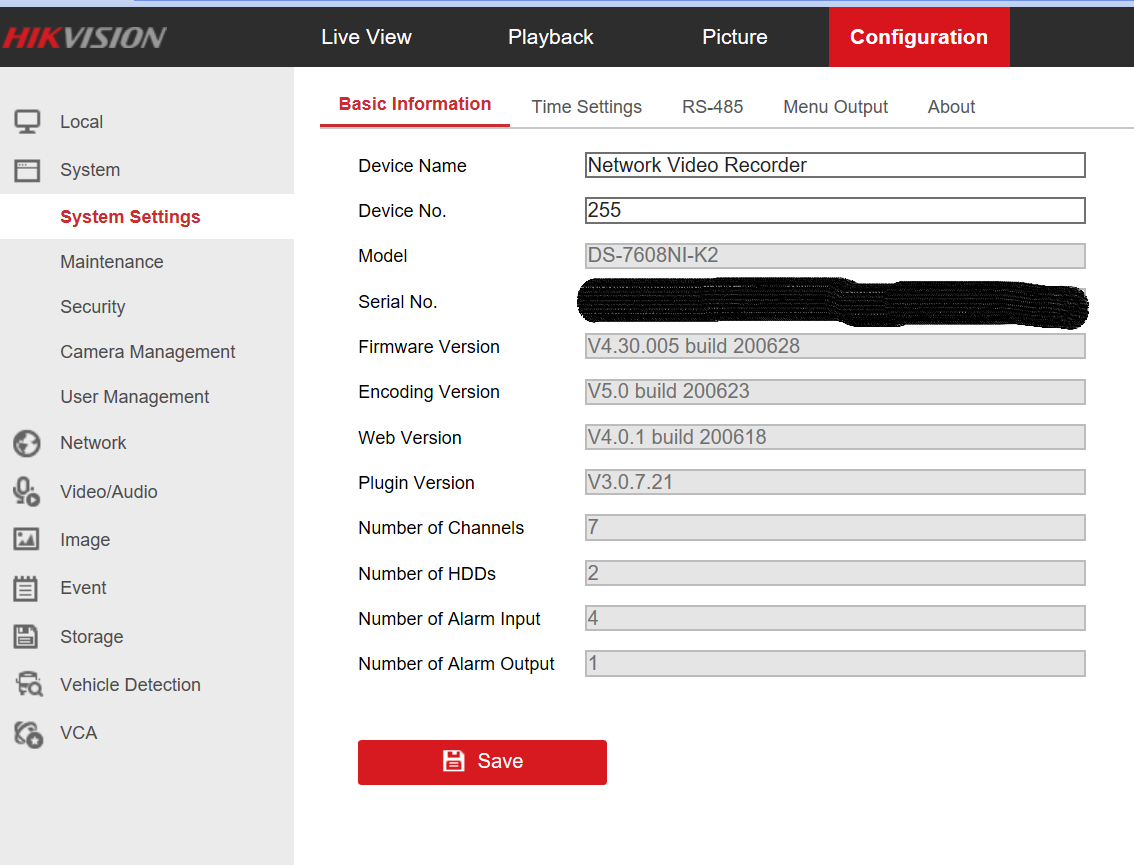Click the Local monitor icon in sidebar
The image size is (1134, 865).
coord(27,122)
